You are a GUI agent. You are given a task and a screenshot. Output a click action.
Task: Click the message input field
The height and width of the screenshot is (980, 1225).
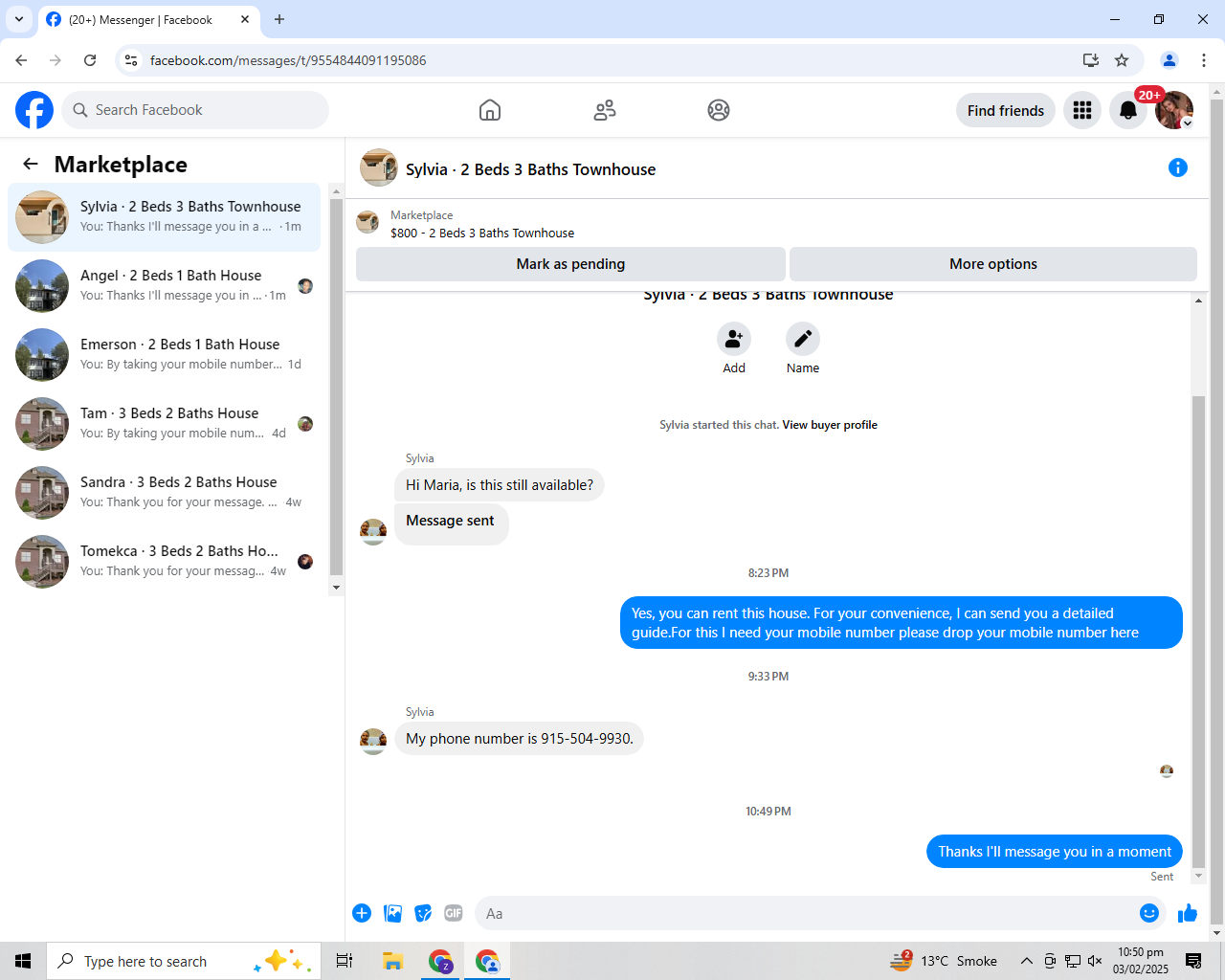point(808,913)
